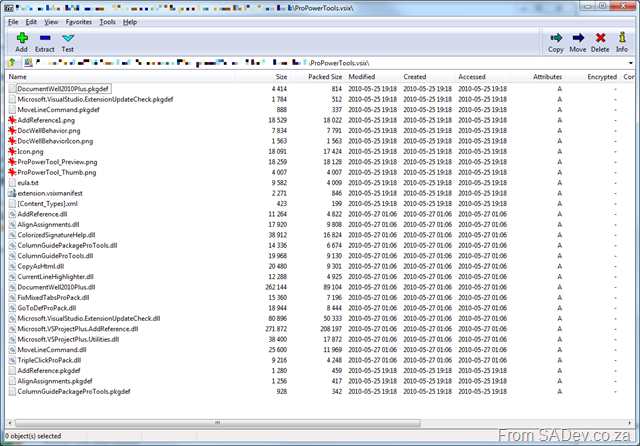This screenshot has width=640, height=446.
Task: Sort files by Packed Size column
Action: (x=324, y=77)
